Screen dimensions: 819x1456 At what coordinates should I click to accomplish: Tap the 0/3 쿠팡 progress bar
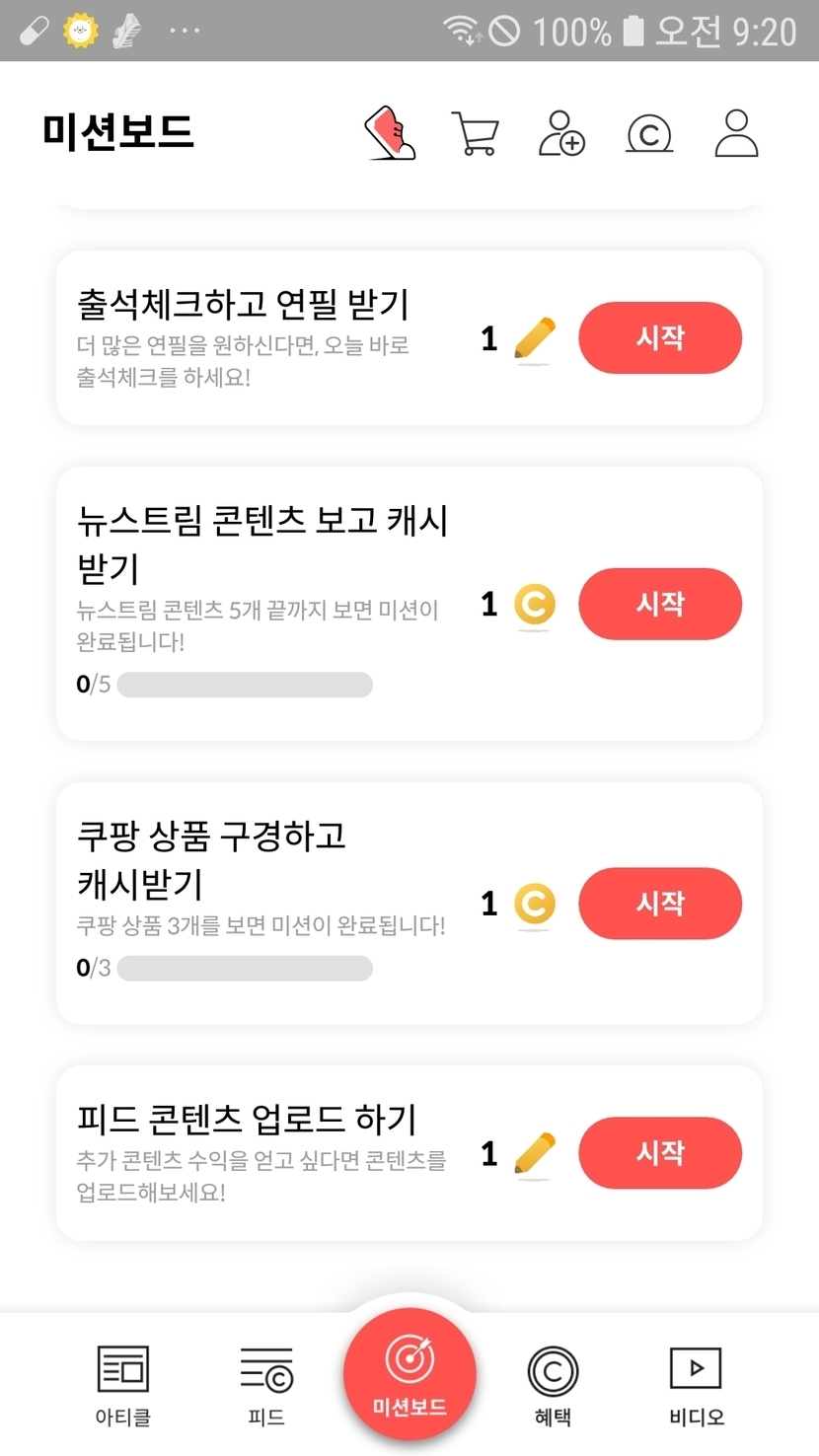(x=245, y=969)
